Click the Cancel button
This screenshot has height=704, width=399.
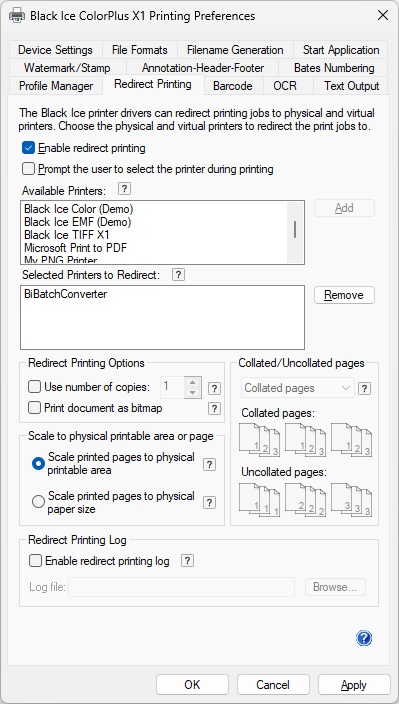coord(273,685)
